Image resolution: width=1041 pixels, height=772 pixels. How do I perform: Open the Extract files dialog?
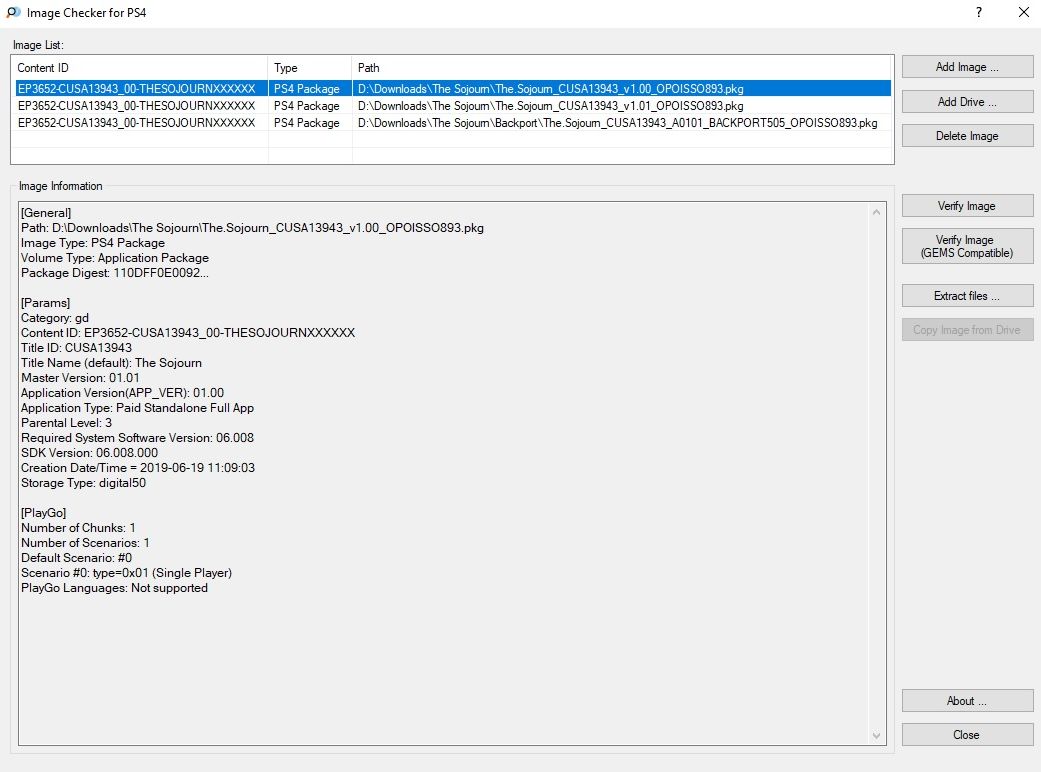pyautogui.click(x=967, y=296)
